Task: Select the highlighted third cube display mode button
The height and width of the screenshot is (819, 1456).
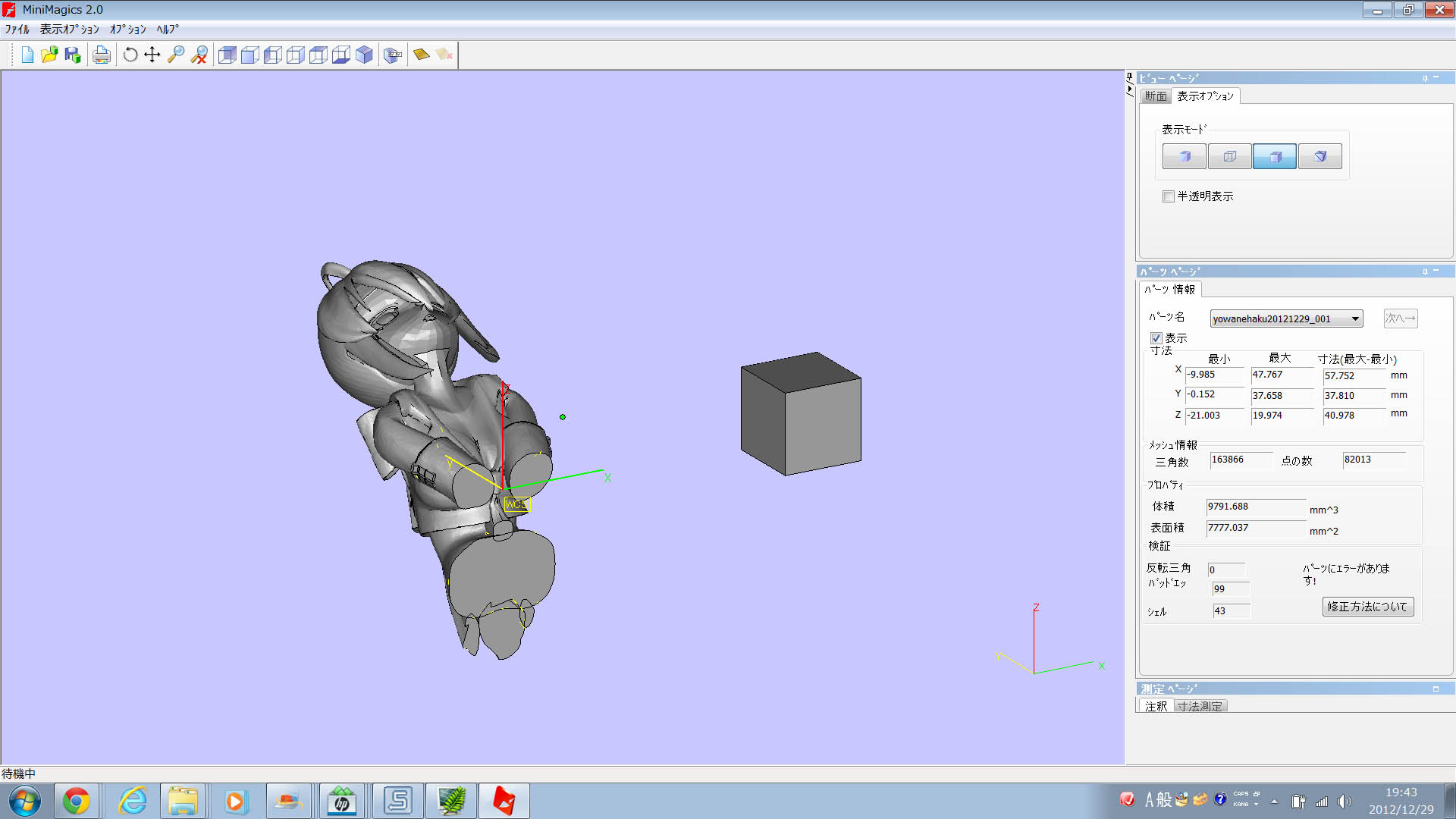Action: tap(1275, 156)
